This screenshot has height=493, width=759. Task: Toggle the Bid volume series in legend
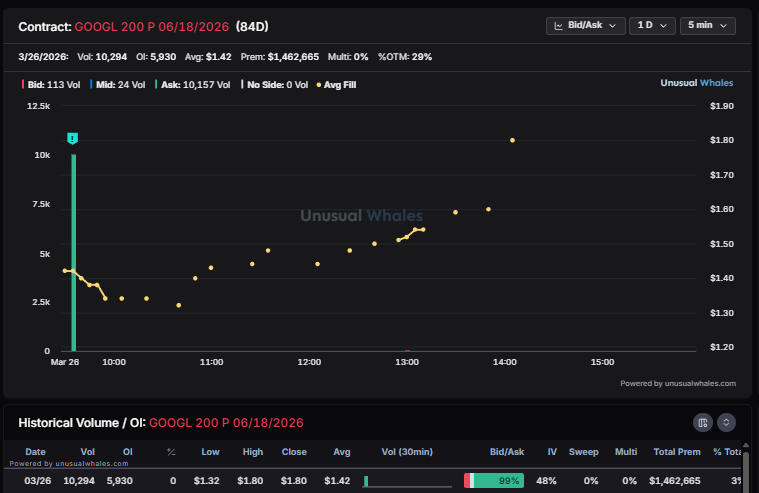pyautogui.click(x=52, y=85)
